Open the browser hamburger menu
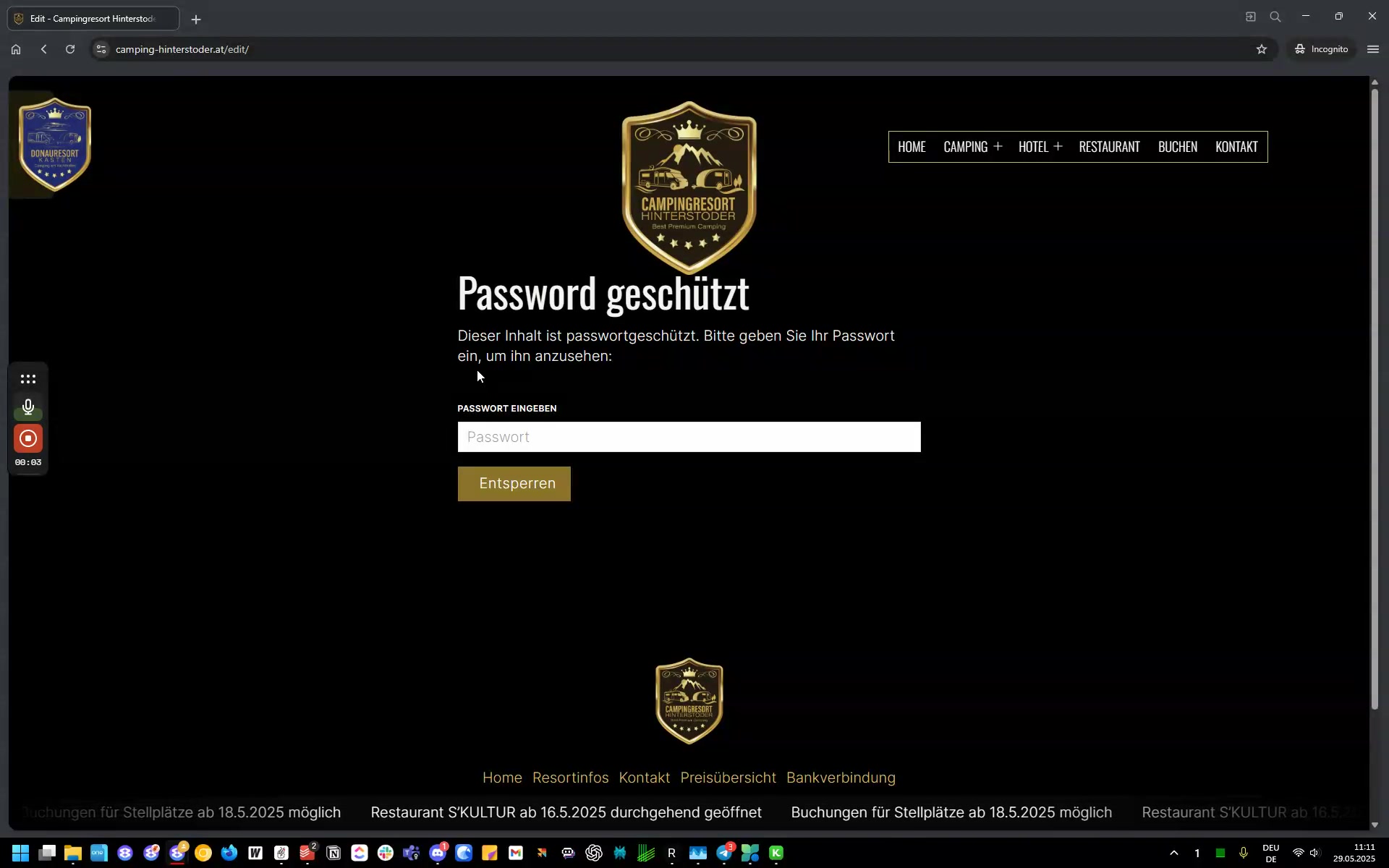Image resolution: width=1389 pixels, height=868 pixels. coord(1373,49)
